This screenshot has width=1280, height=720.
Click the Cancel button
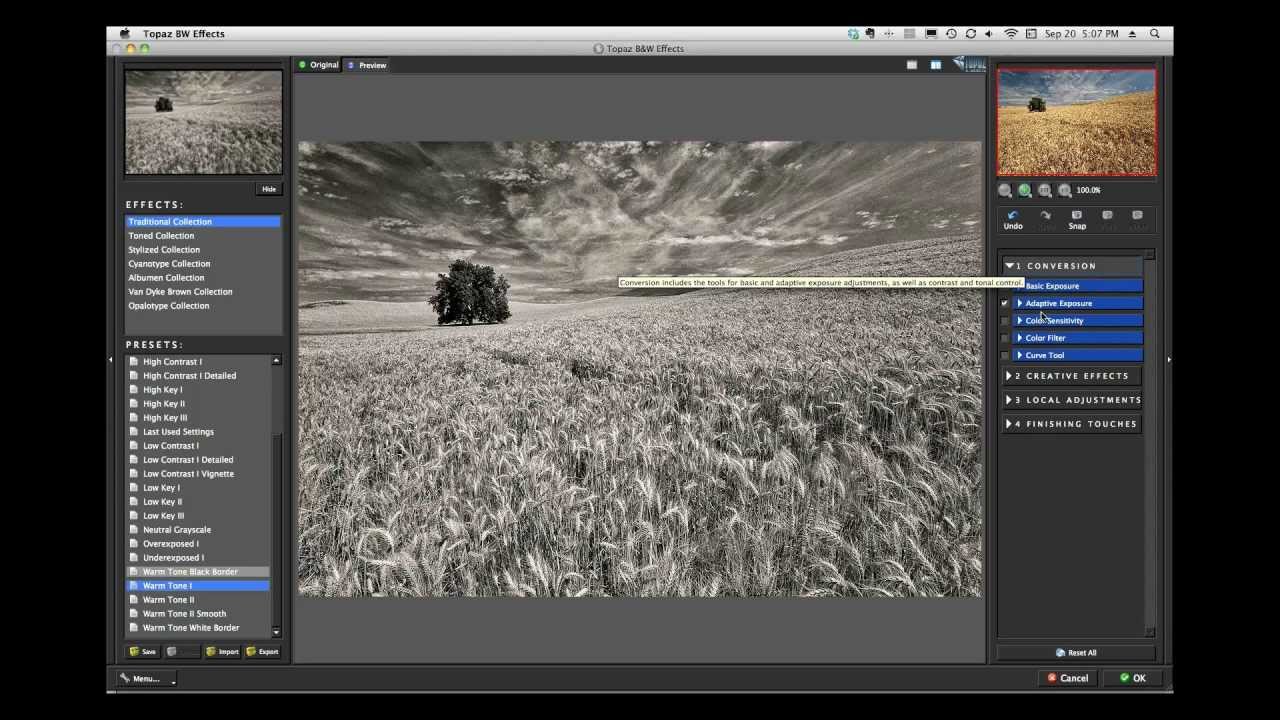tap(1067, 678)
